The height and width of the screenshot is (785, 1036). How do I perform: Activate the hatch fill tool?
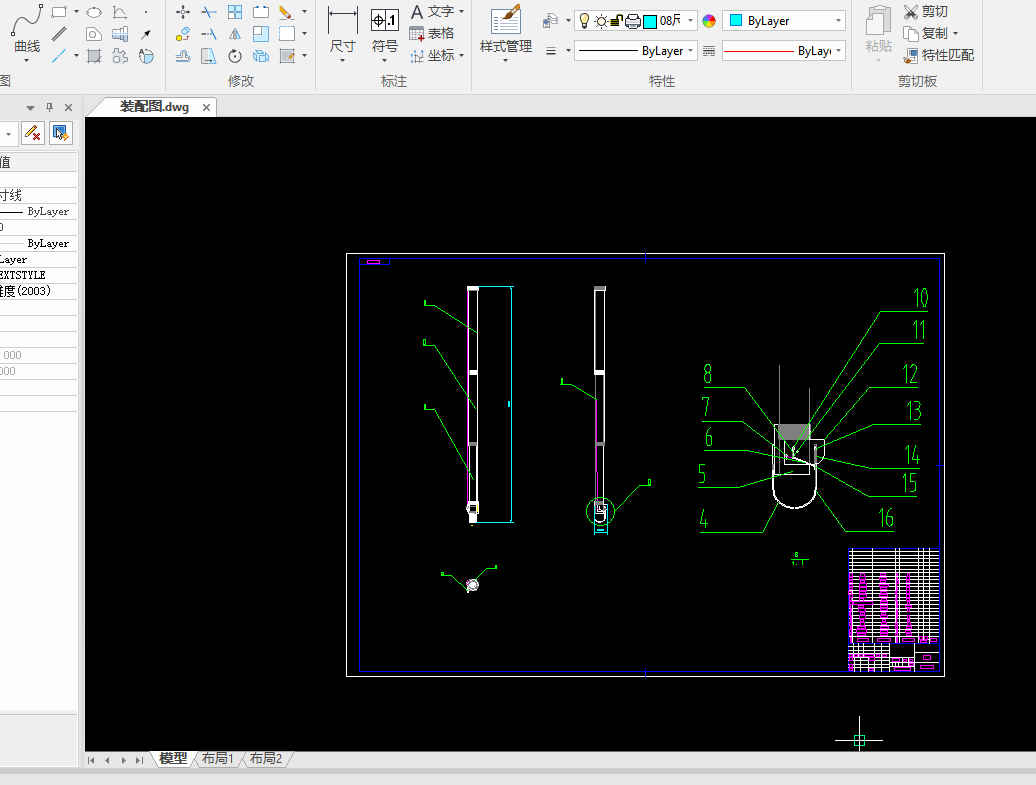click(94, 56)
